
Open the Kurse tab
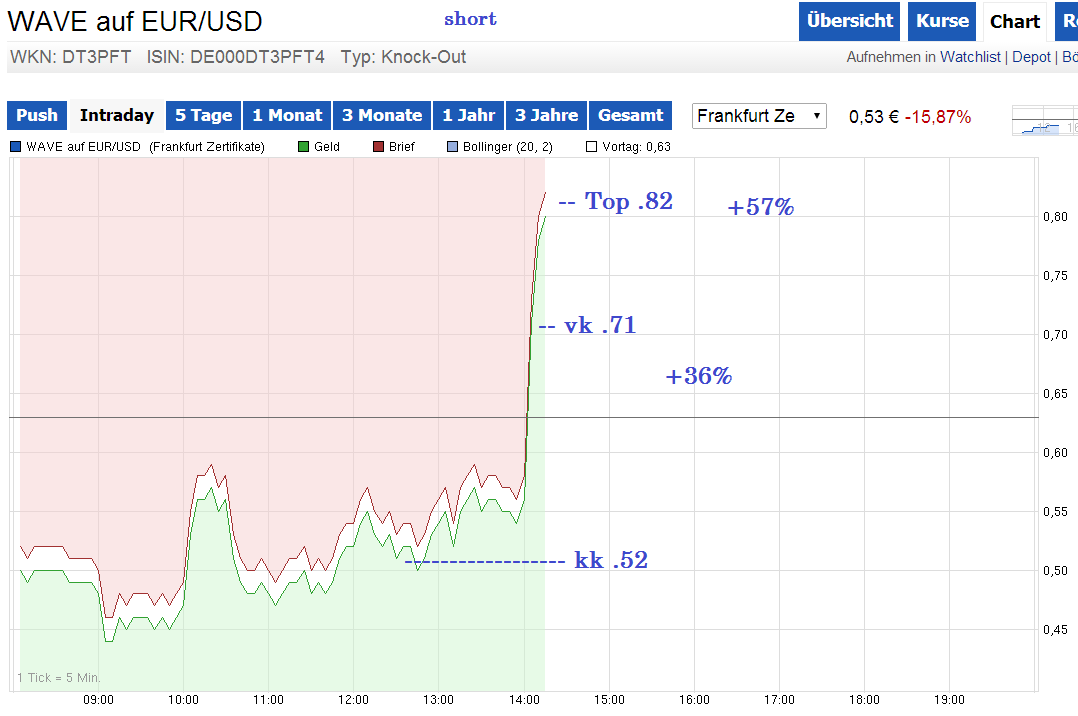[942, 21]
